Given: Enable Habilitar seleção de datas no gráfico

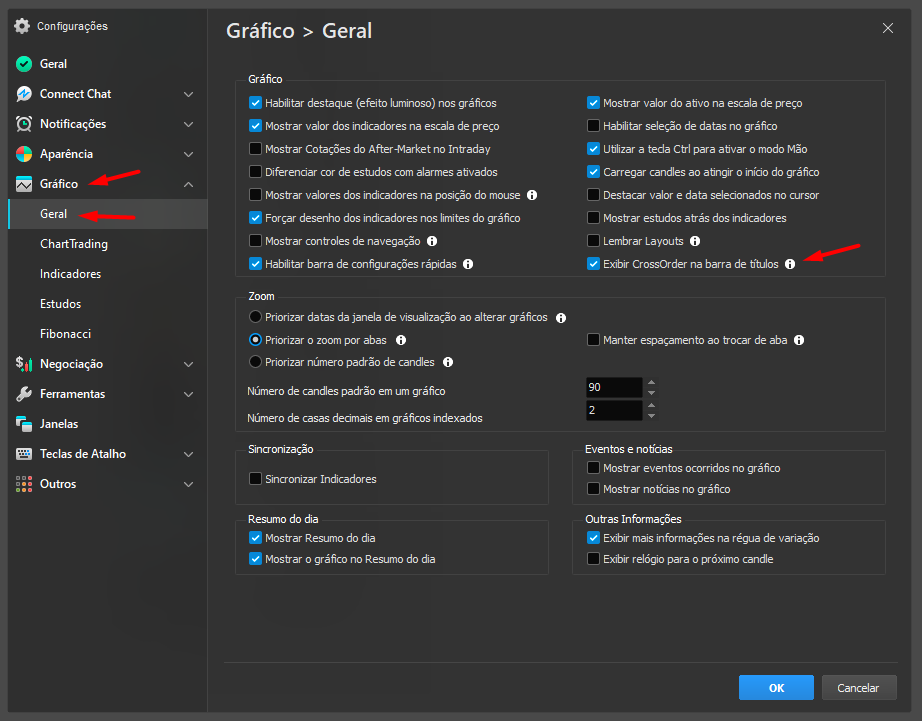Looking at the screenshot, I should click(593, 126).
